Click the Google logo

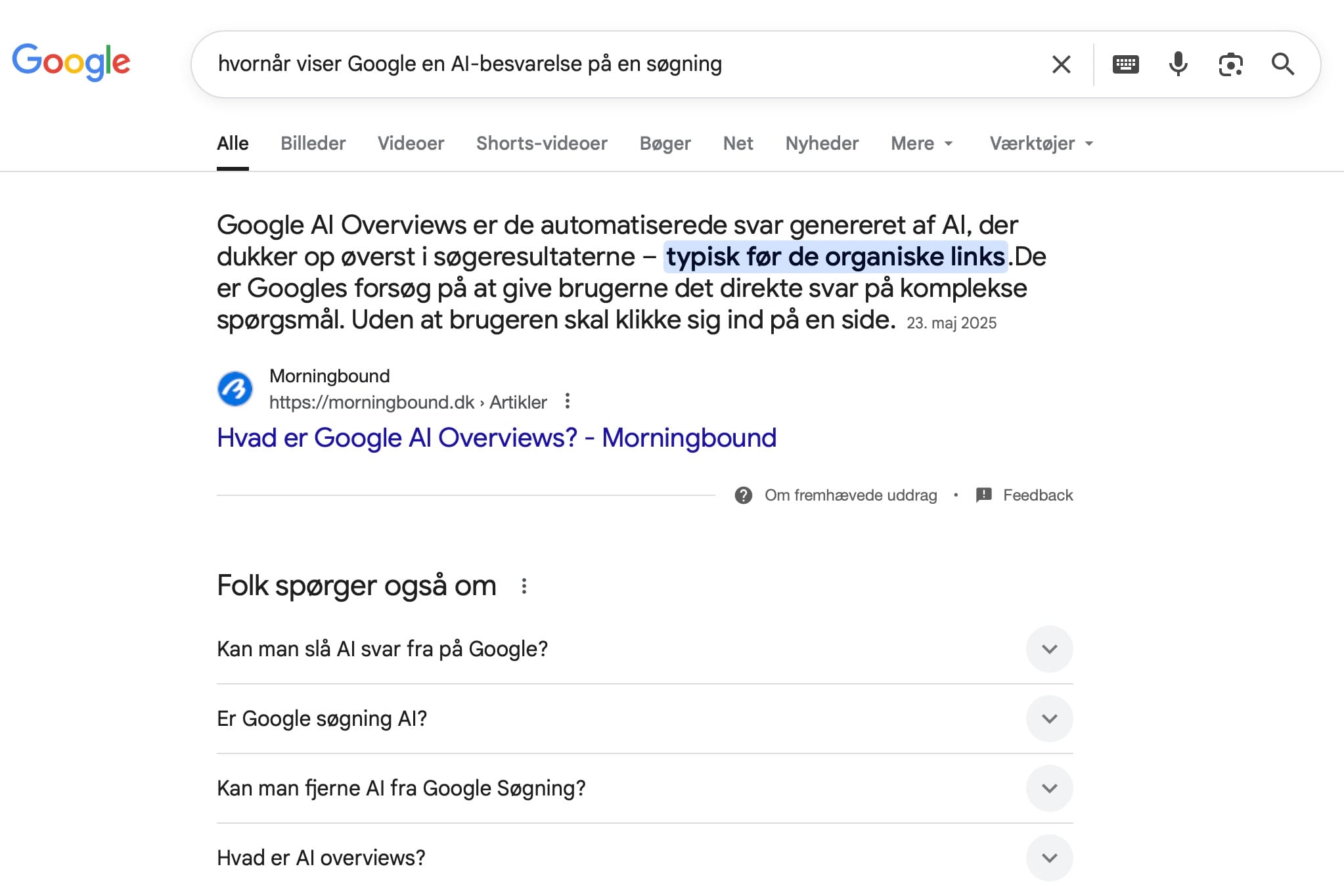tap(71, 62)
